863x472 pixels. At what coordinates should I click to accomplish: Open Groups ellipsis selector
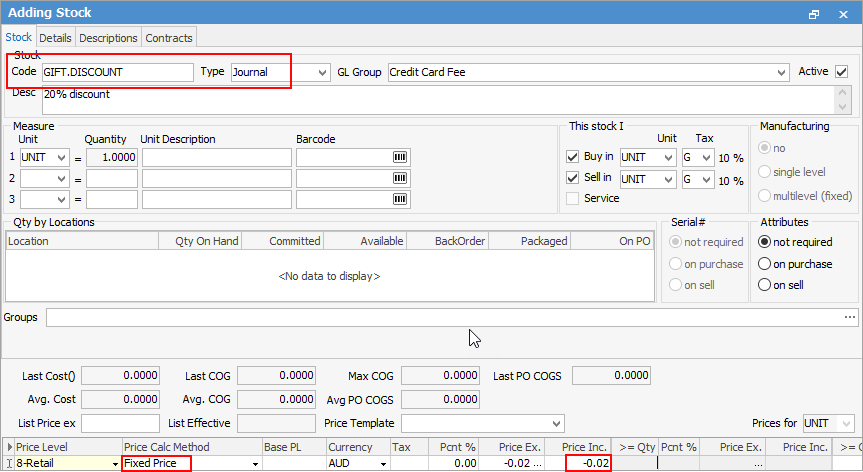click(850, 317)
